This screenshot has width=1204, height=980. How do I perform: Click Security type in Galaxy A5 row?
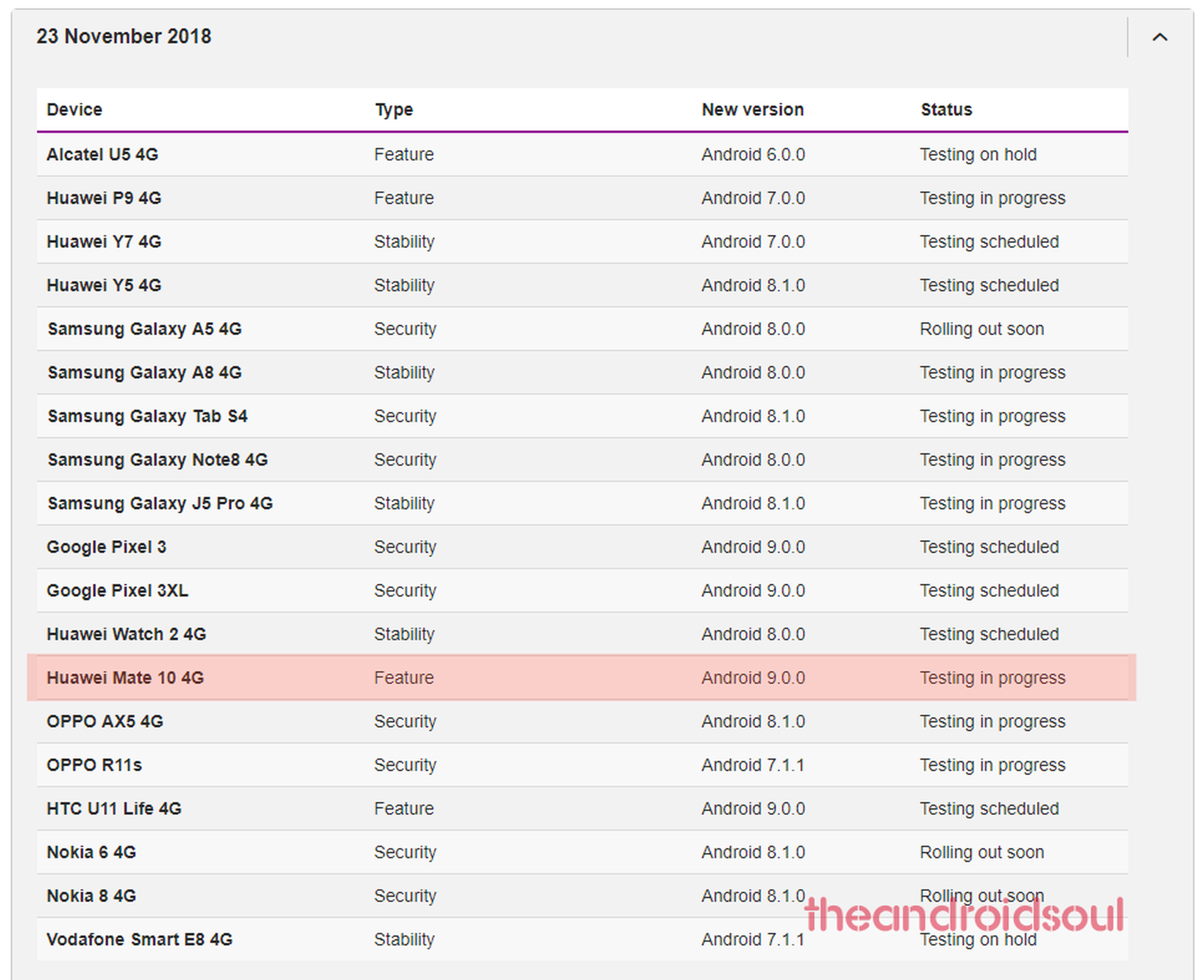point(405,329)
